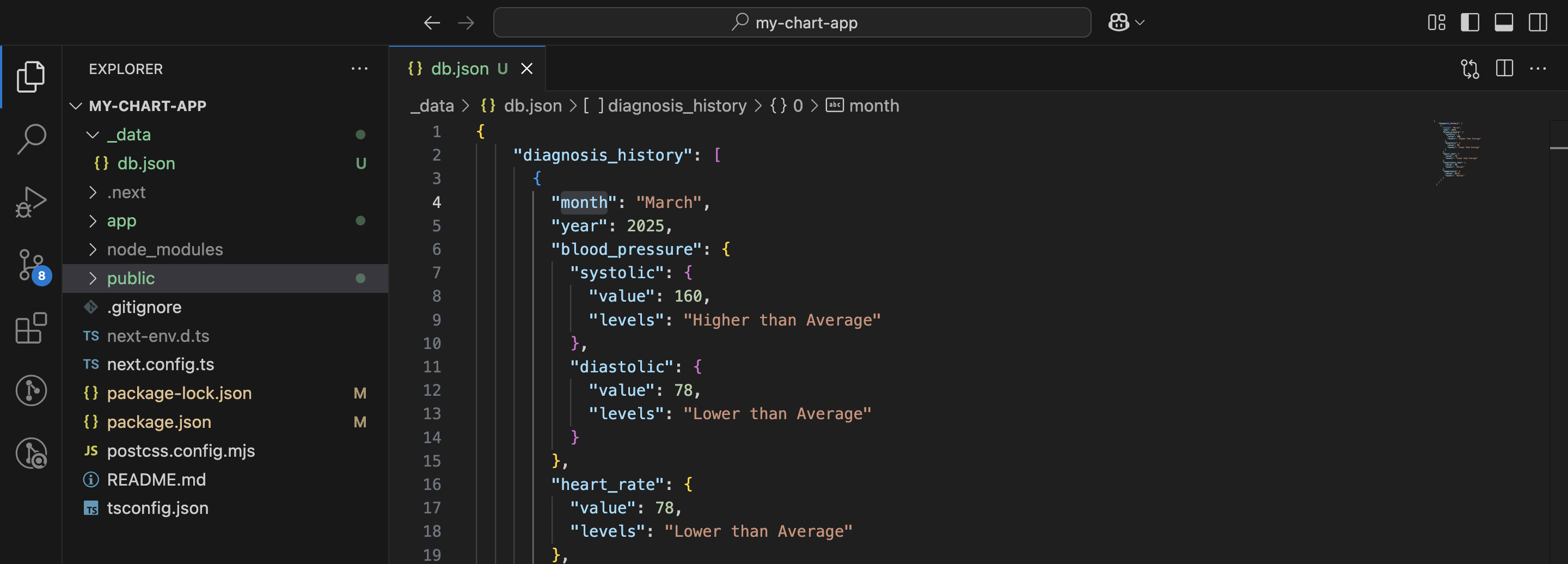
Task: Customize layout via title bar icon
Action: click(1437, 22)
